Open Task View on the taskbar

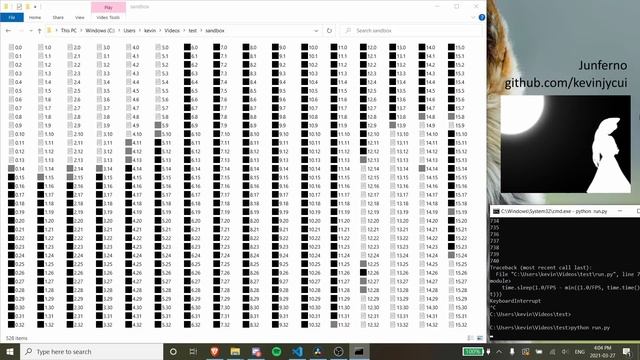[x=193, y=351]
